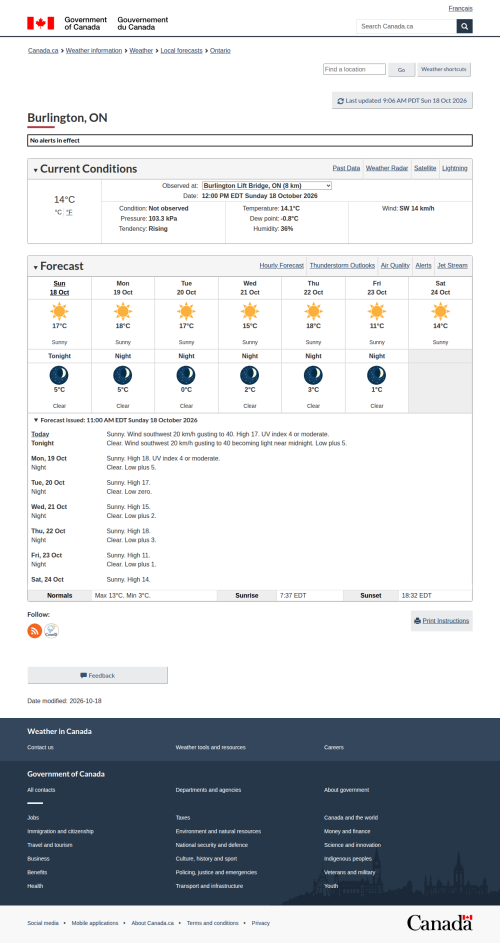Open the Thunderstorm Outlooks tab

coord(342,265)
